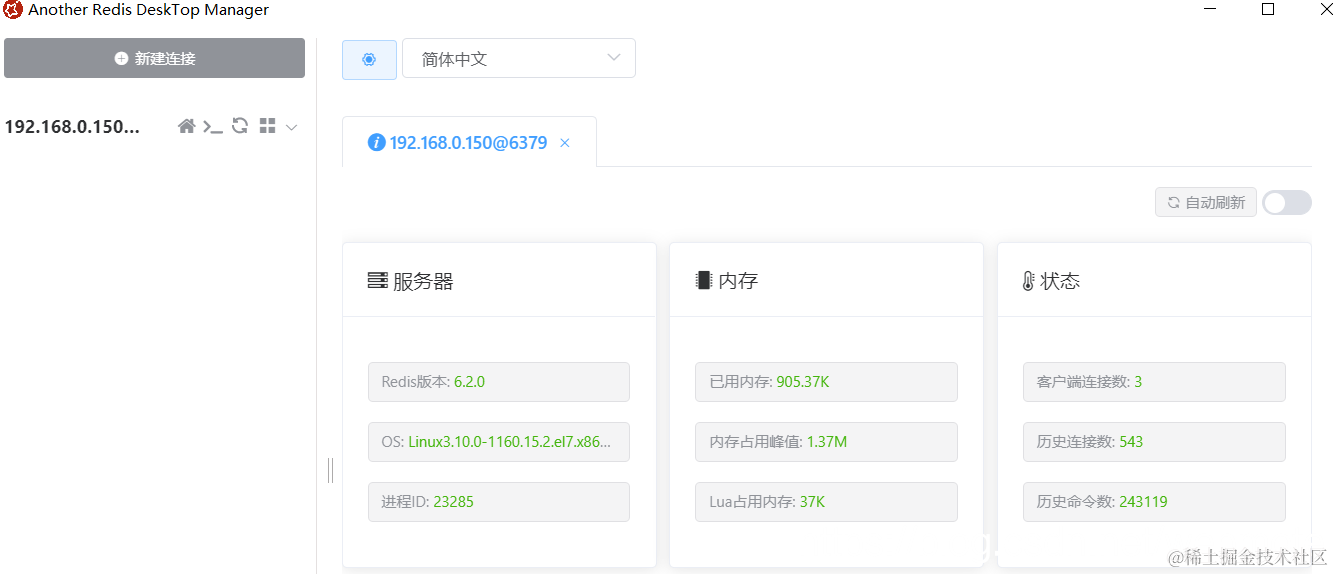The image size is (1334, 574).
Task: Click the Lua占用内存: 37K field
Action: tap(826, 502)
